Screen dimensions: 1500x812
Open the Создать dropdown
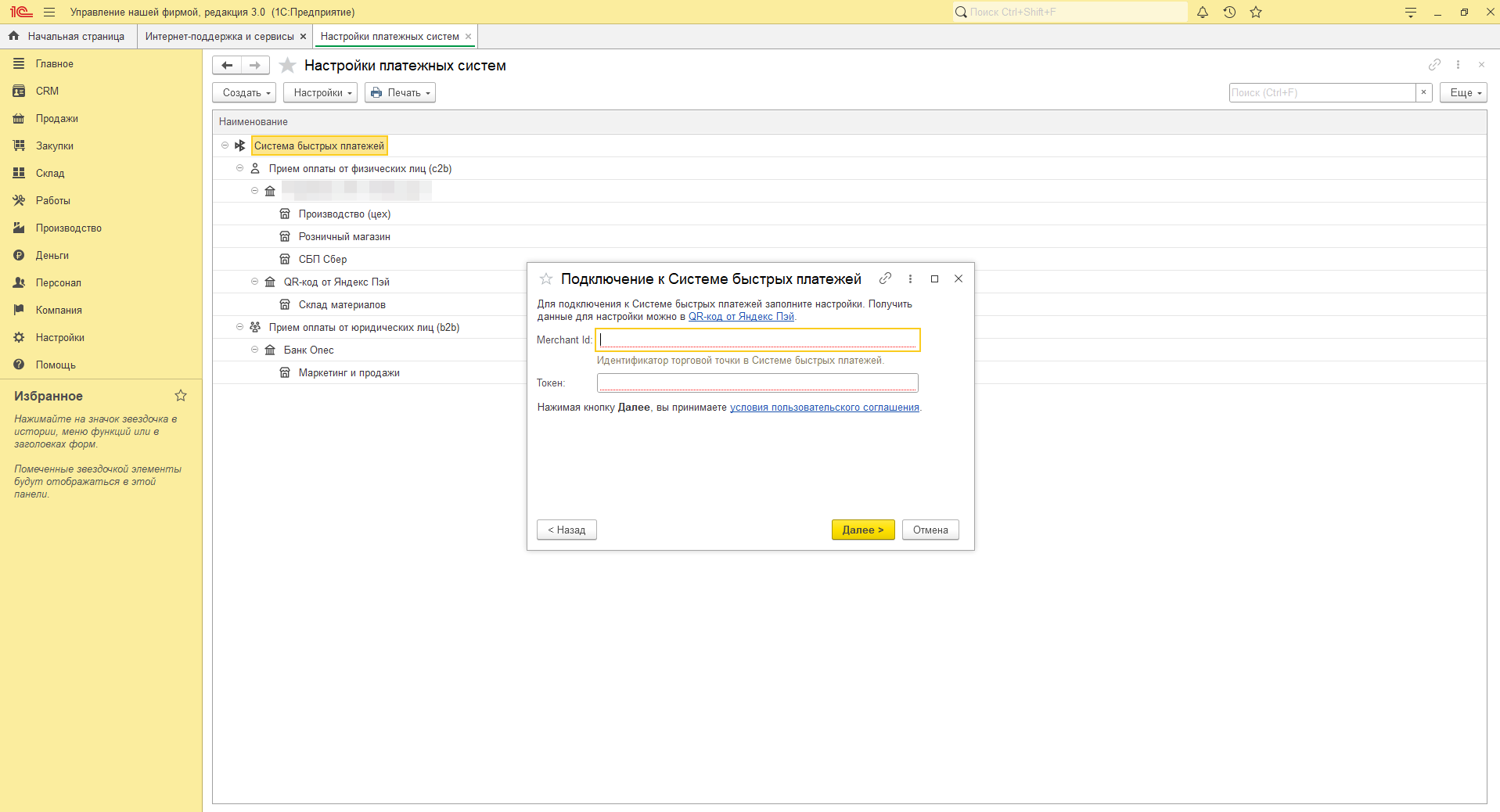pos(244,93)
